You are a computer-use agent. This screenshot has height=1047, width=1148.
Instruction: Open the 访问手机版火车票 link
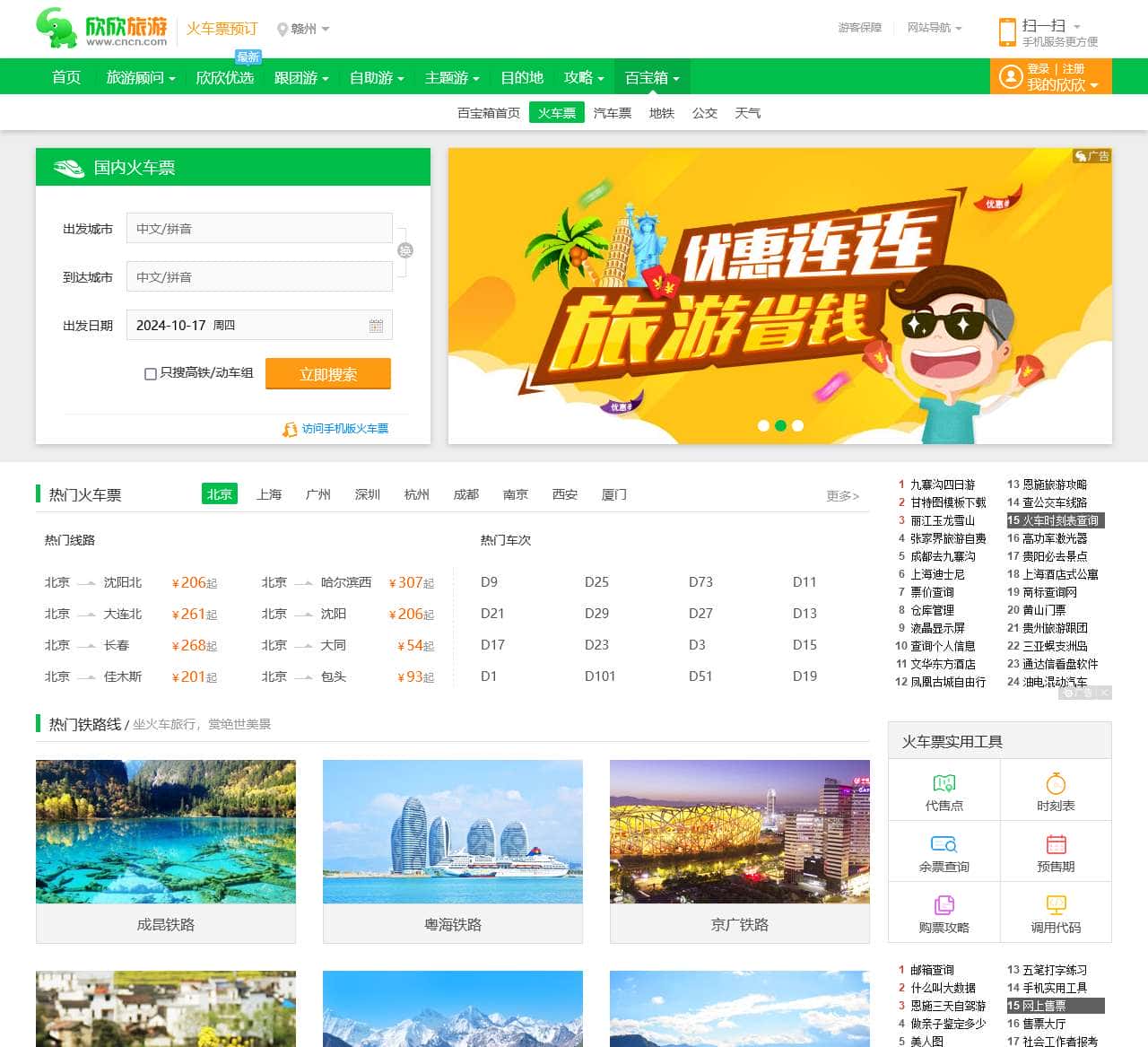coord(345,429)
